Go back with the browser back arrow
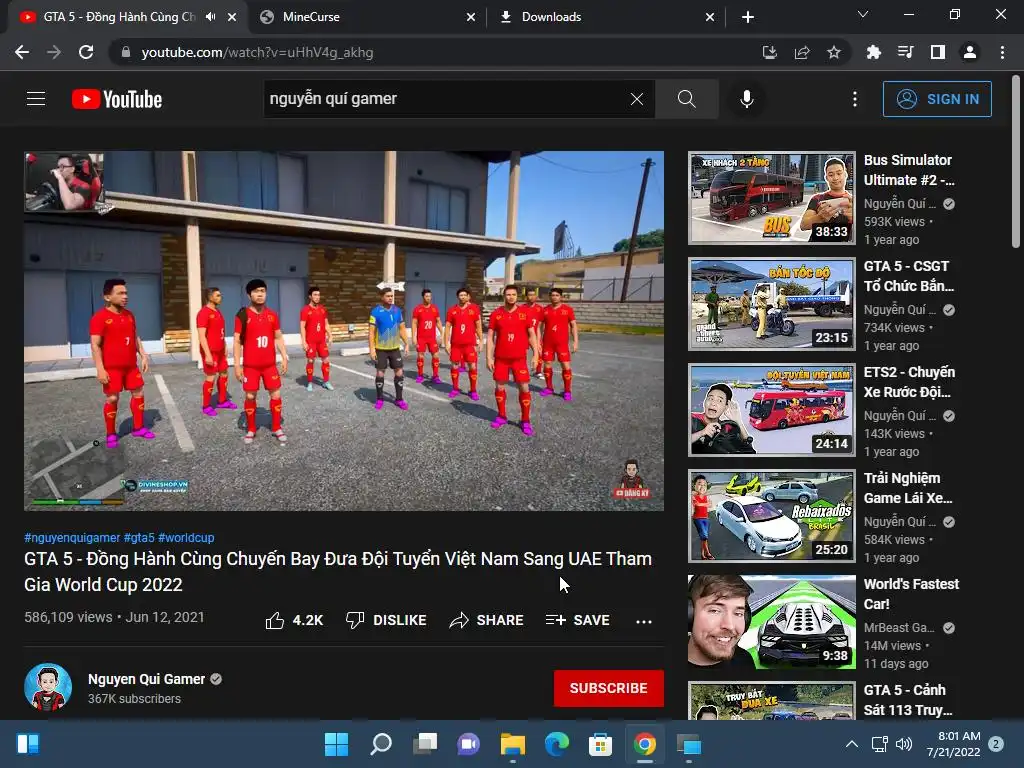1024x768 pixels. (22, 52)
